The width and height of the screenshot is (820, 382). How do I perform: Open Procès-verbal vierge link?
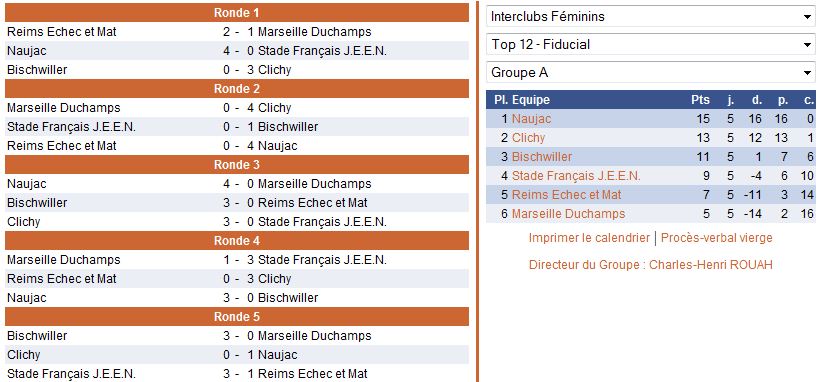[716, 238]
